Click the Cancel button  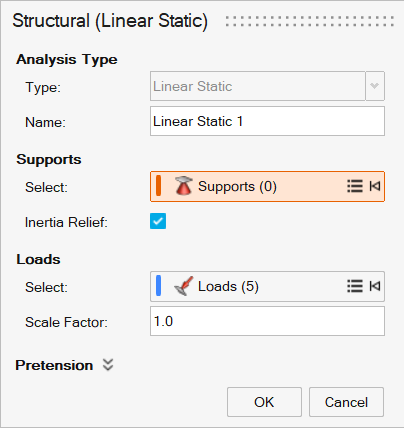tap(346, 402)
